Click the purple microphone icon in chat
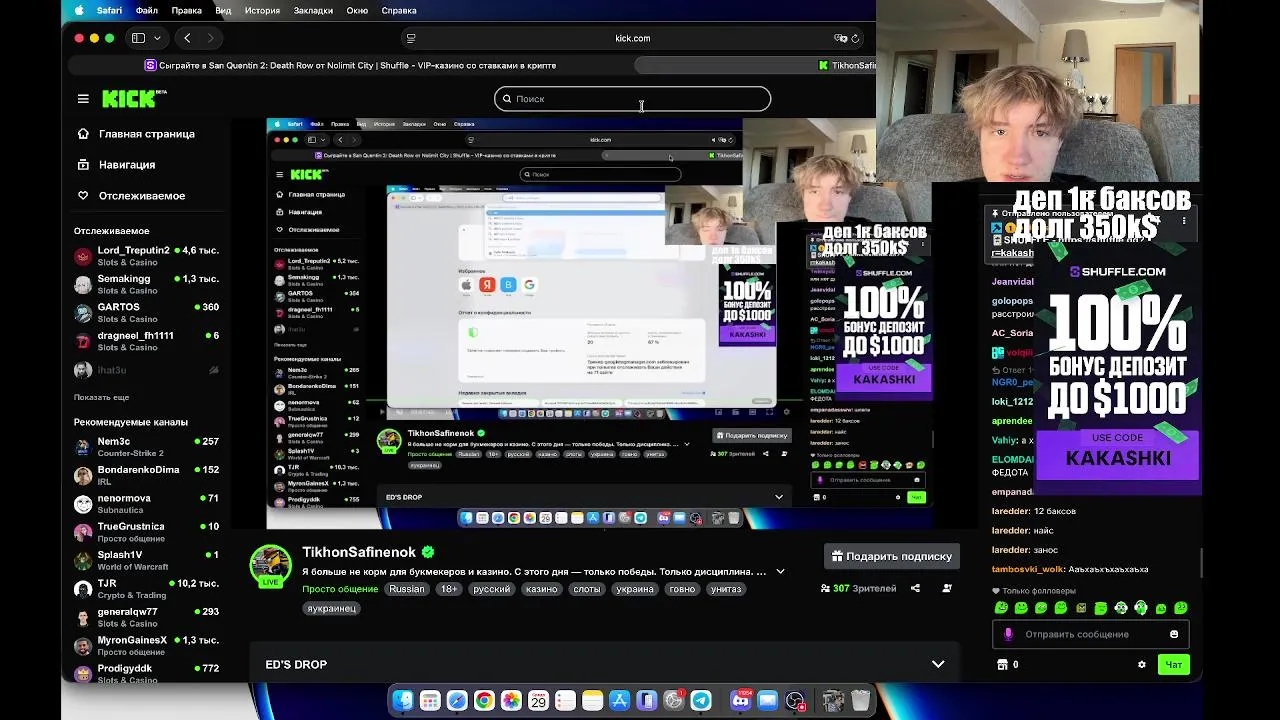Screen dimensions: 1280x720 point(1008,634)
